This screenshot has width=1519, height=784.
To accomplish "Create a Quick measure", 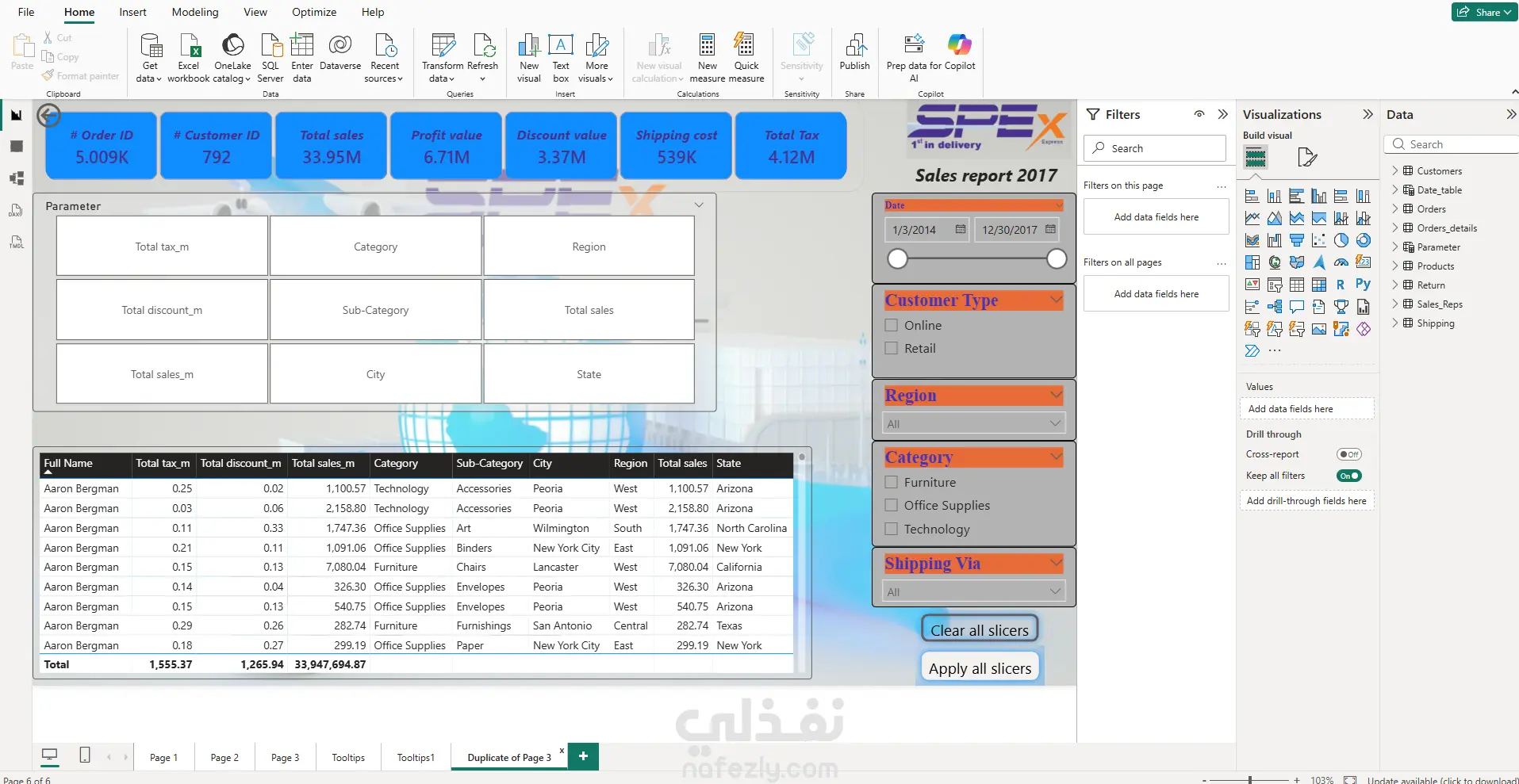I will coord(746,58).
